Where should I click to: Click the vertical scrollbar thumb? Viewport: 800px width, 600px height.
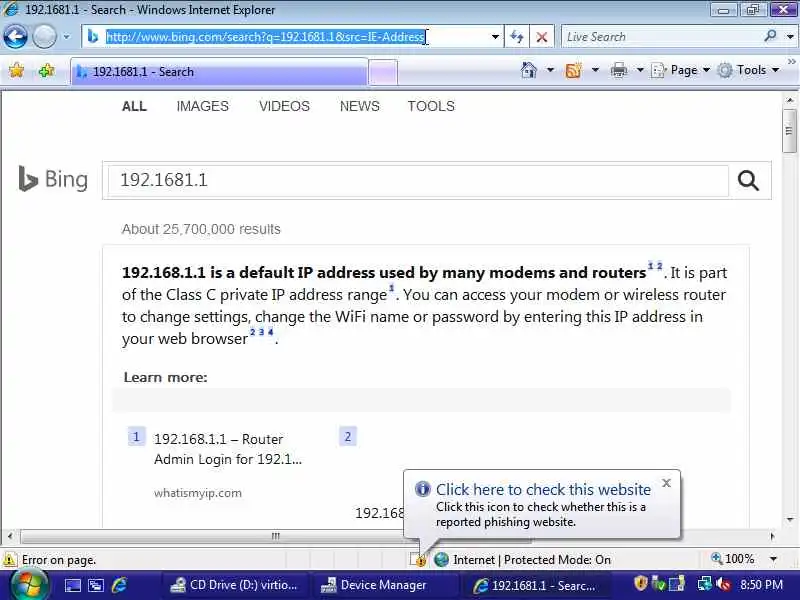(789, 131)
